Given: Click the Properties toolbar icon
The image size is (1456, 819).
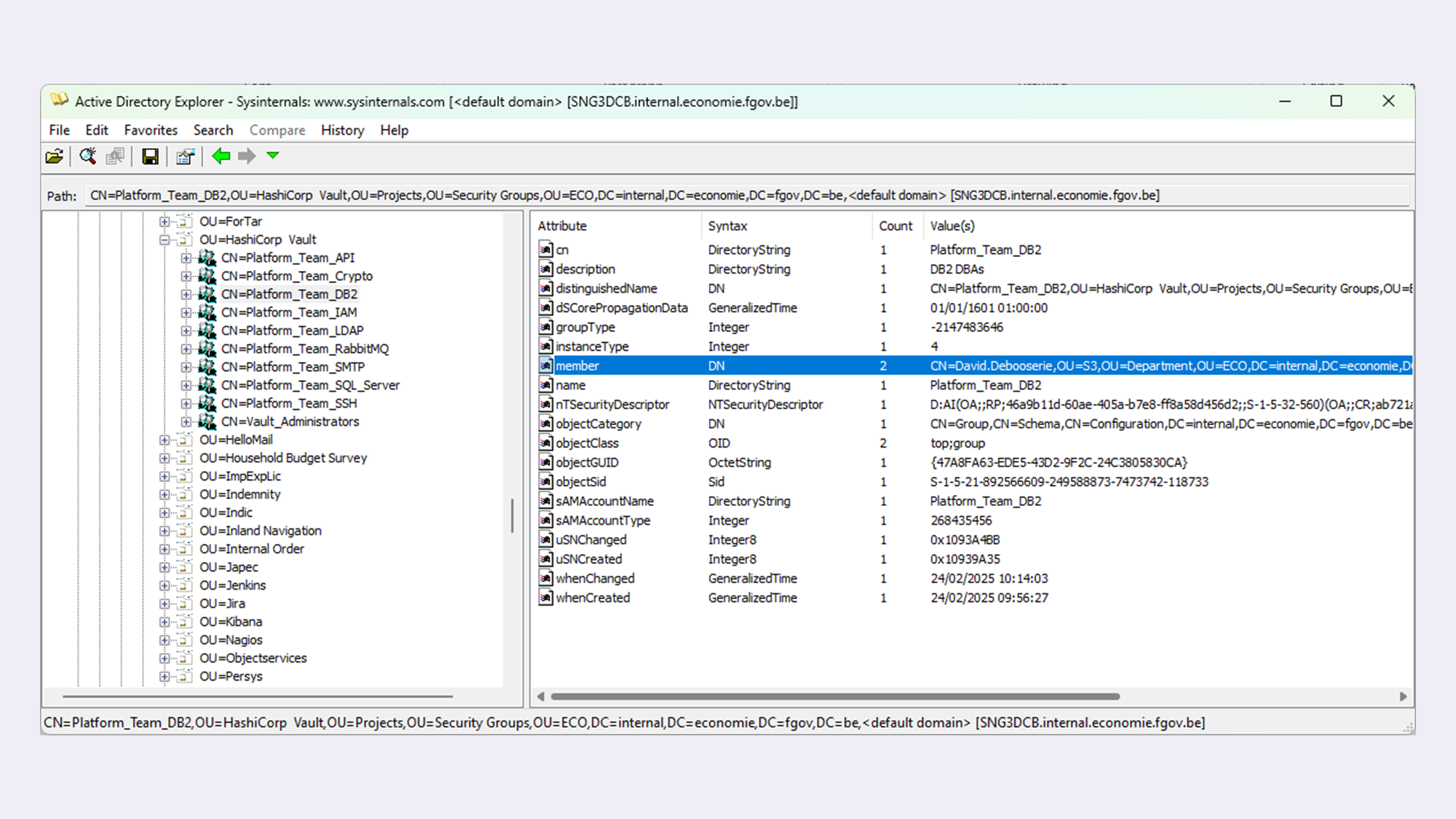Looking at the screenshot, I should [x=185, y=157].
